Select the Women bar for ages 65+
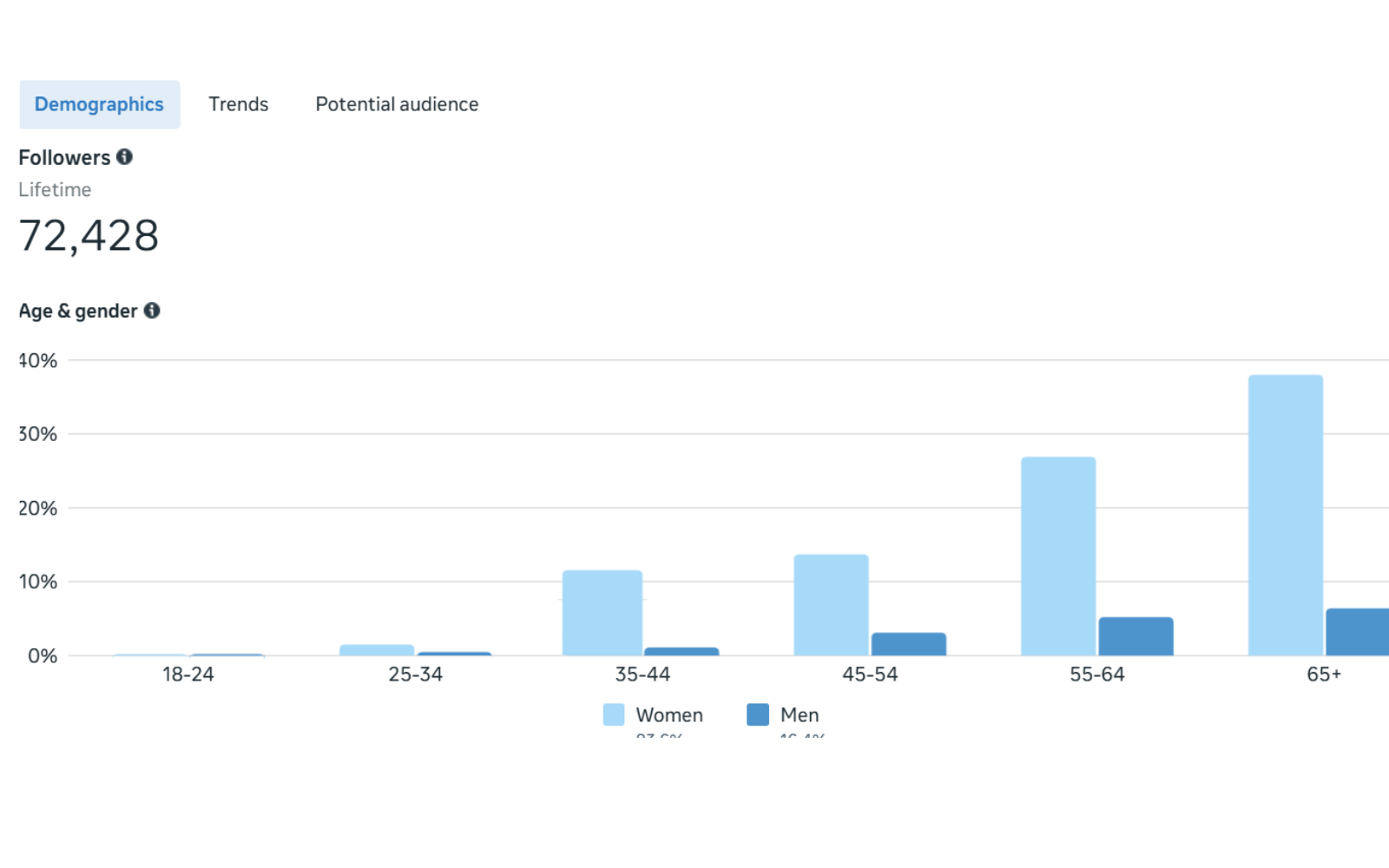This screenshot has height=868, width=1389. coord(1286,516)
